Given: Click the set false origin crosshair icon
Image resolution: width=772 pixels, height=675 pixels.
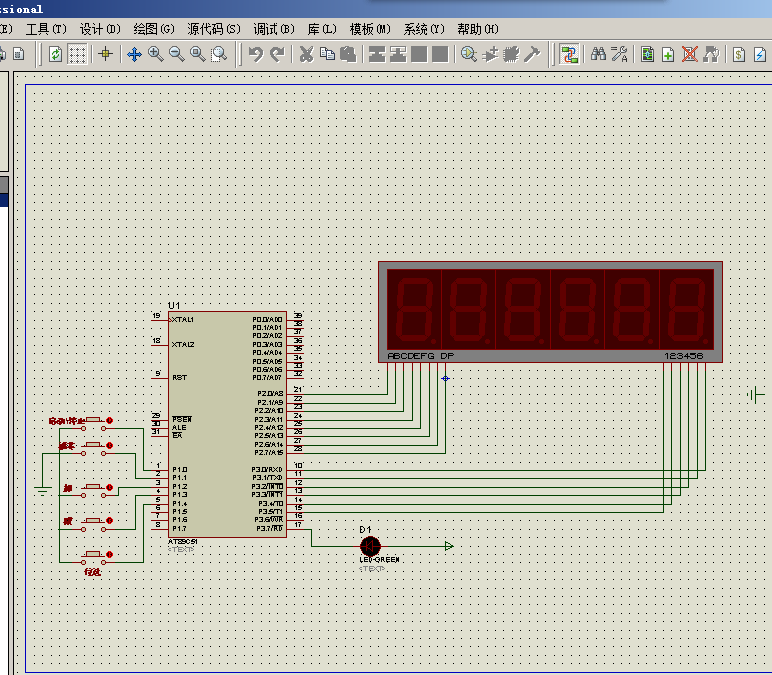Looking at the screenshot, I should [105, 54].
